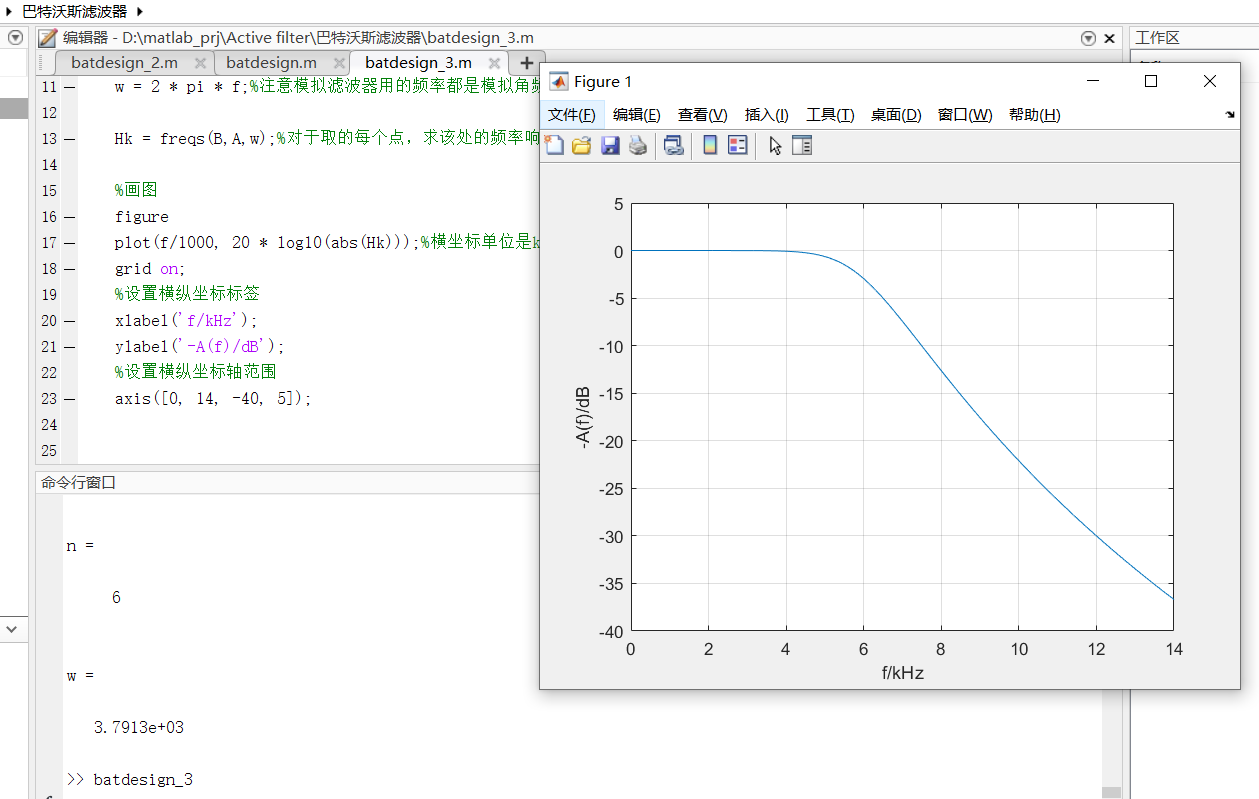Viewport: 1259px width, 799px height.
Task: Minimize the Figure 1 window
Action: 1094,82
